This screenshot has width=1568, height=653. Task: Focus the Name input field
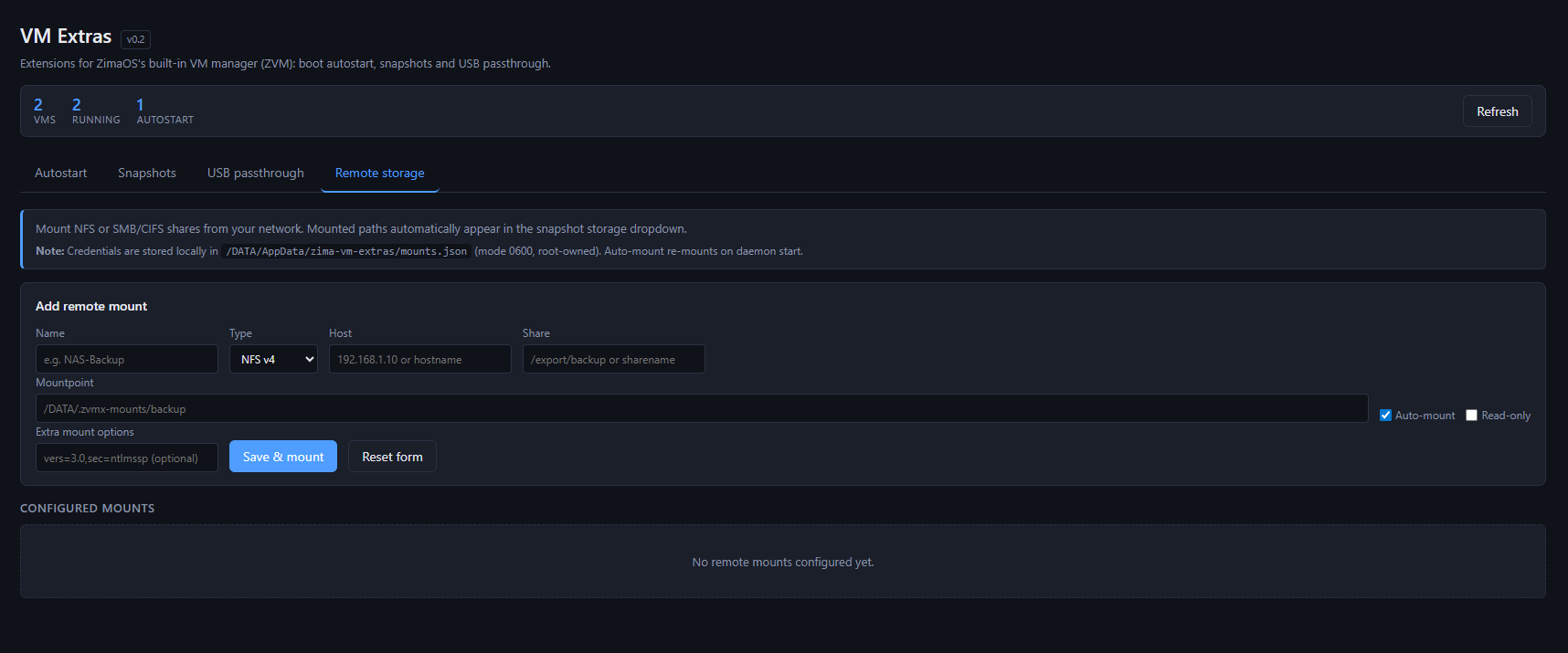[x=127, y=359]
